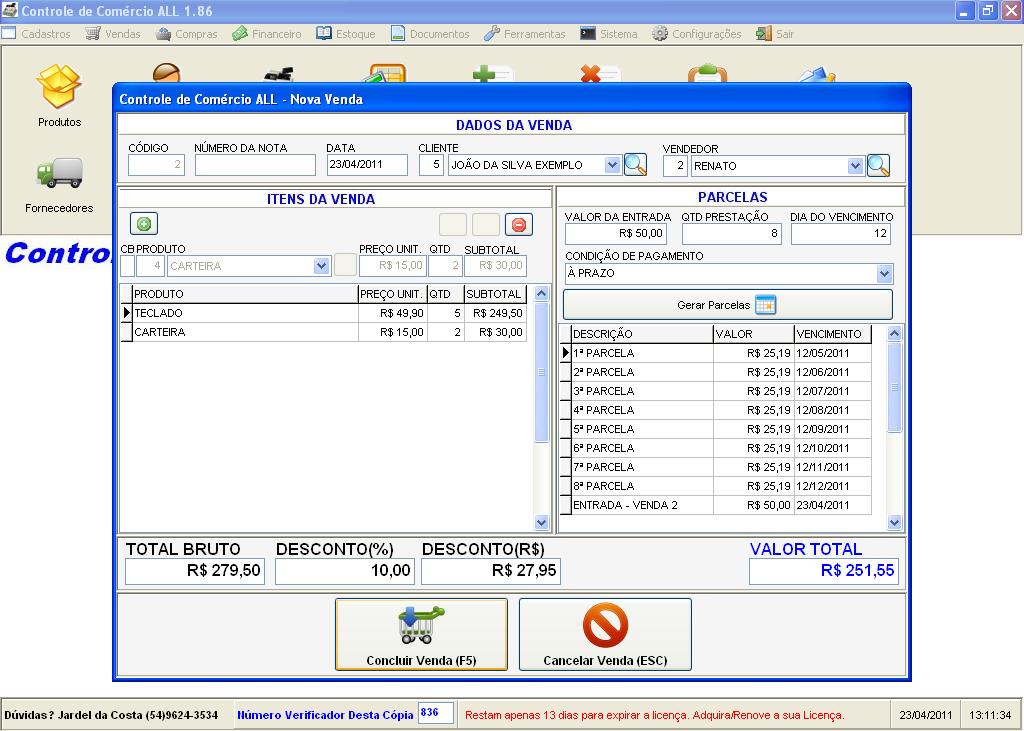Open vendor search magnifier icon
1024x731 pixels.
point(877,165)
